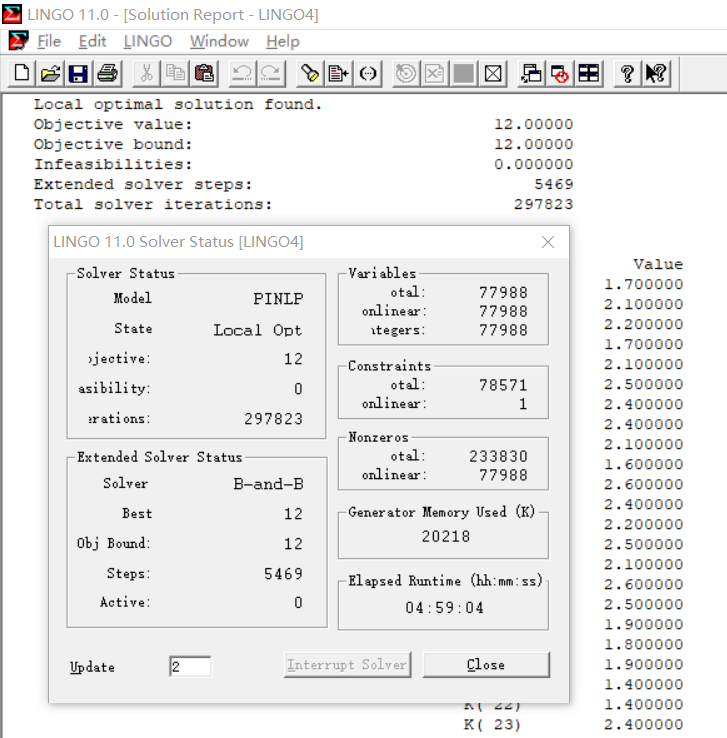Click the Solve bullseye toolbar icon
The width and height of the screenshot is (727, 738).
(x=406, y=73)
